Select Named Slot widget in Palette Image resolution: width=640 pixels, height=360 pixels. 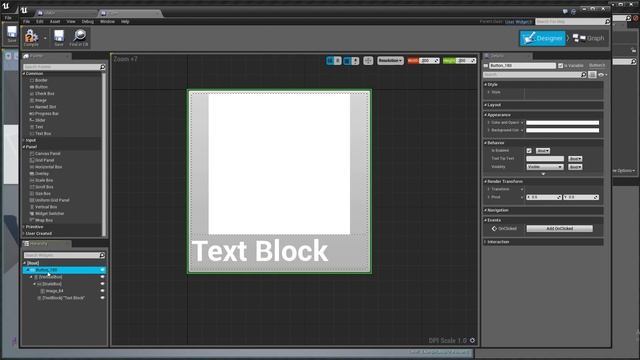(x=42, y=107)
